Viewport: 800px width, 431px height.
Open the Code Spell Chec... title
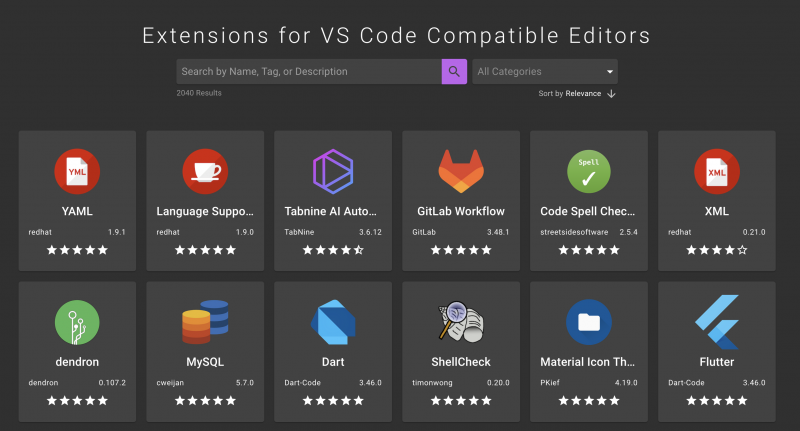click(588, 211)
